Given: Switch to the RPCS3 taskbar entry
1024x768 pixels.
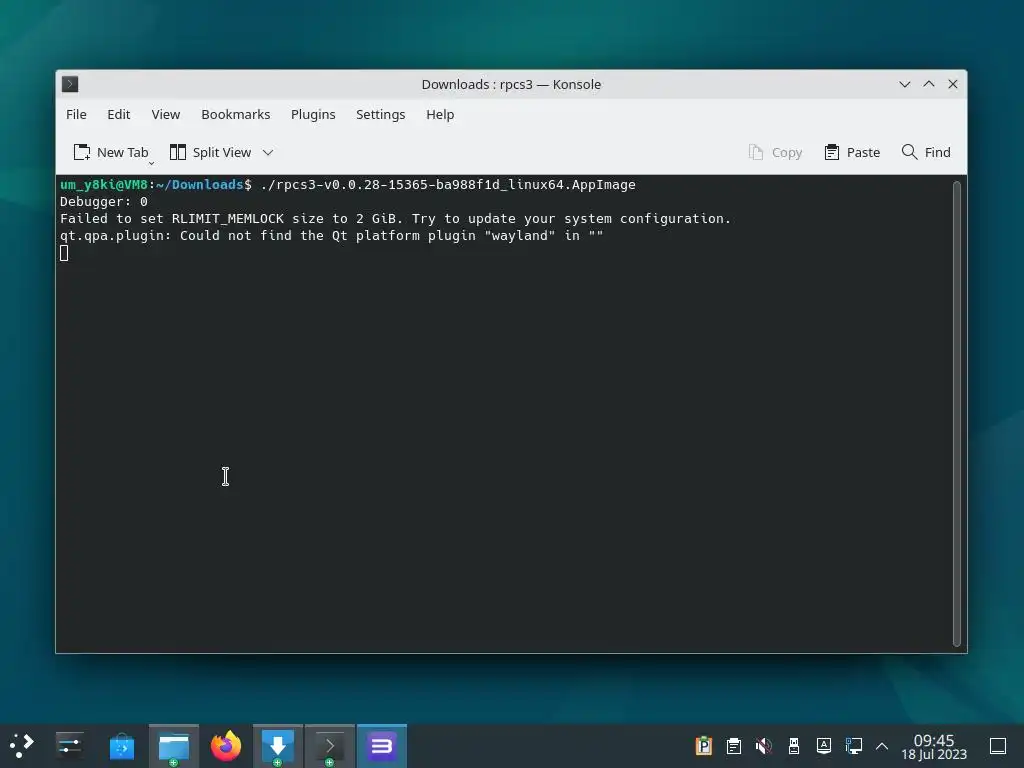Looking at the screenshot, I should (382, 746).
